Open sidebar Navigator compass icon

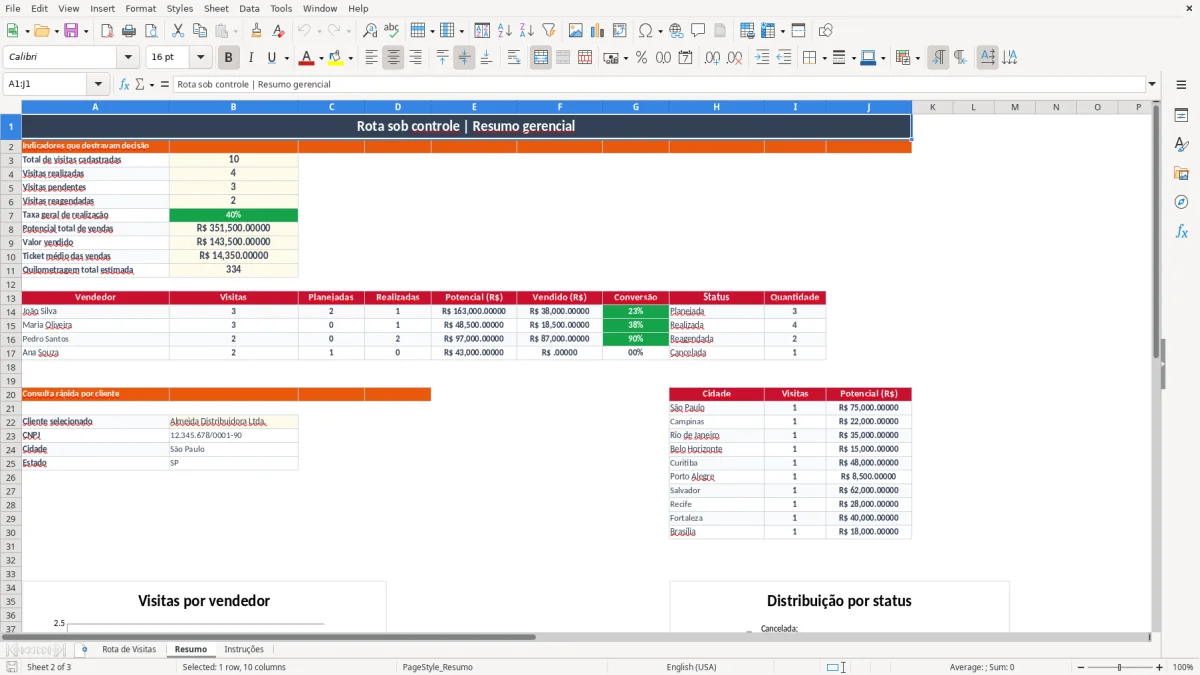pyautogui.click(x=1181, y=202)
